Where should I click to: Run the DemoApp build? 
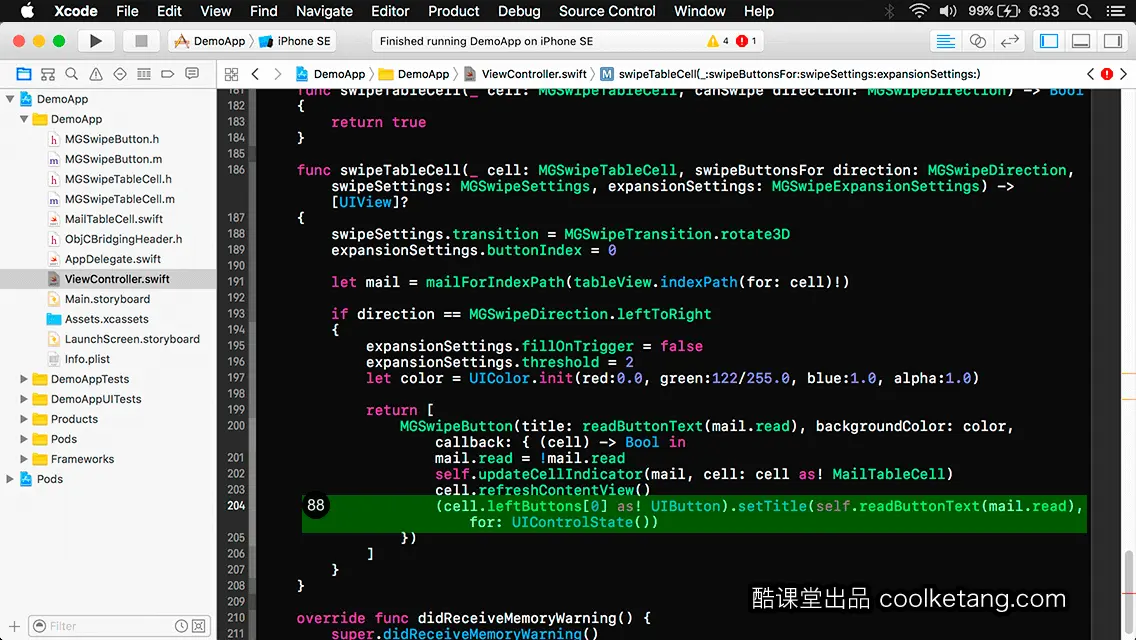click(x=95, y=41)
